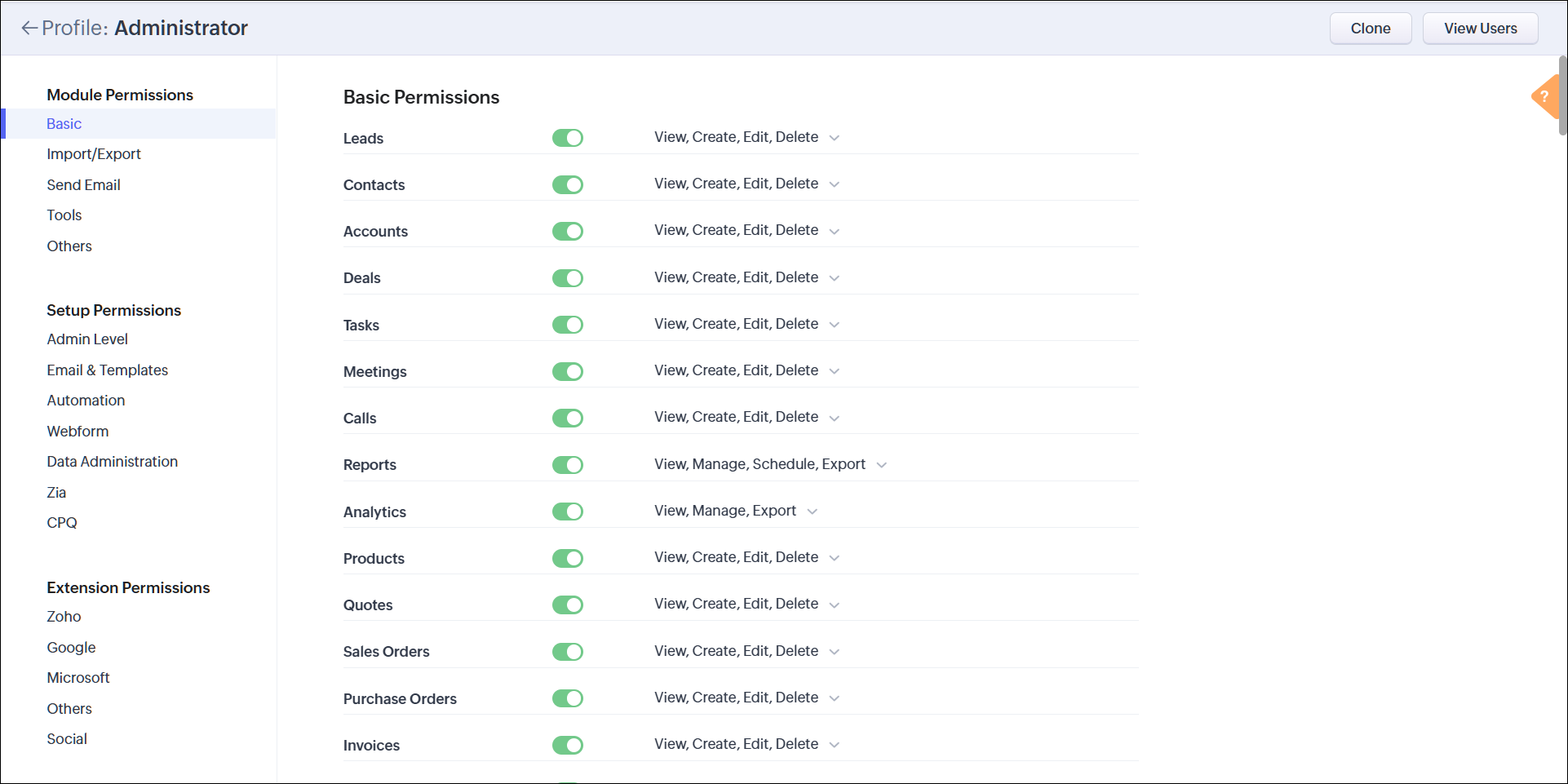Expand the Analytics permissions dropdown
The height and width of the screenshot is (784, 1568).
point(813,512)
